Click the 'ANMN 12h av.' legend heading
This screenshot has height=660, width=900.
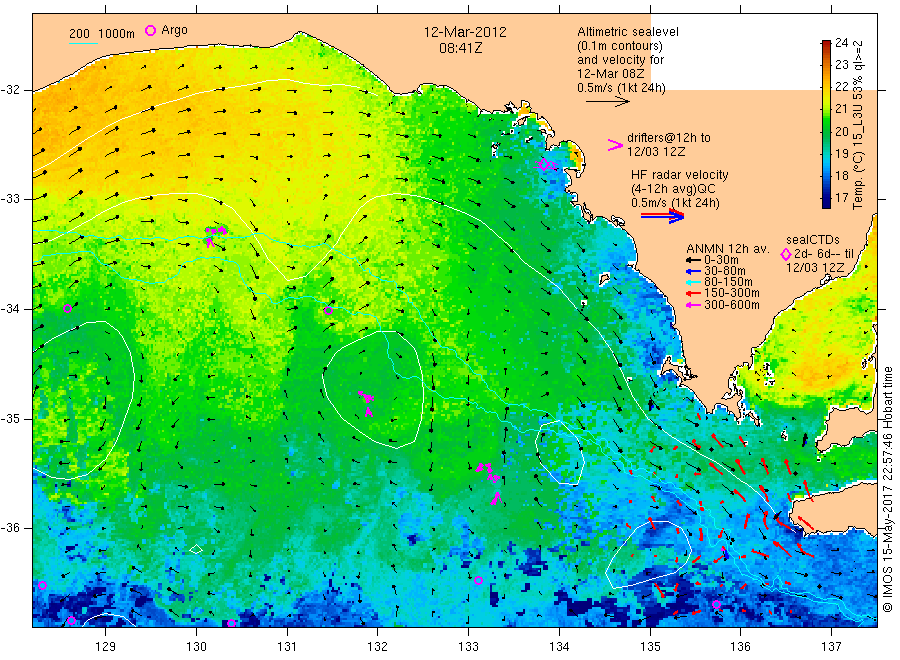tap(727, 249)
